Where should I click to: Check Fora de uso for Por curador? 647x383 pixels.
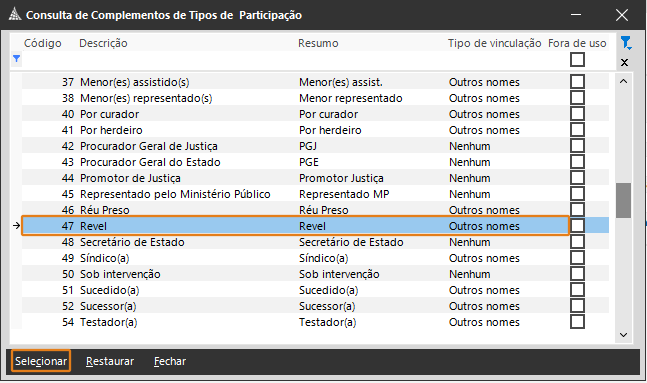pos(577,113)
